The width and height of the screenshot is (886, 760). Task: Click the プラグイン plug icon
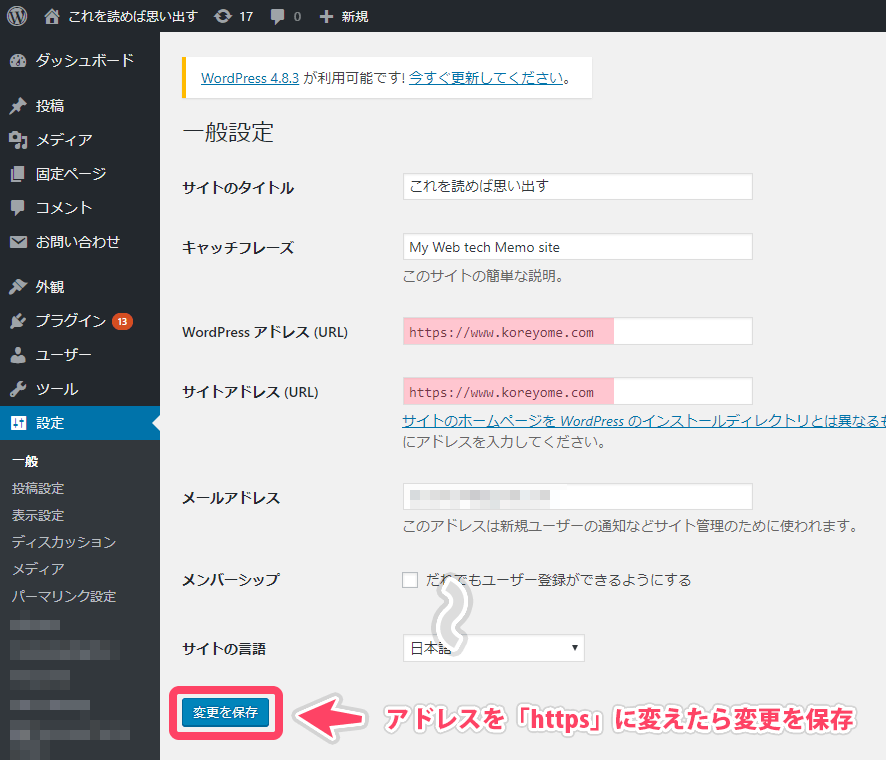pyautogui.click(x=18, y=321)
